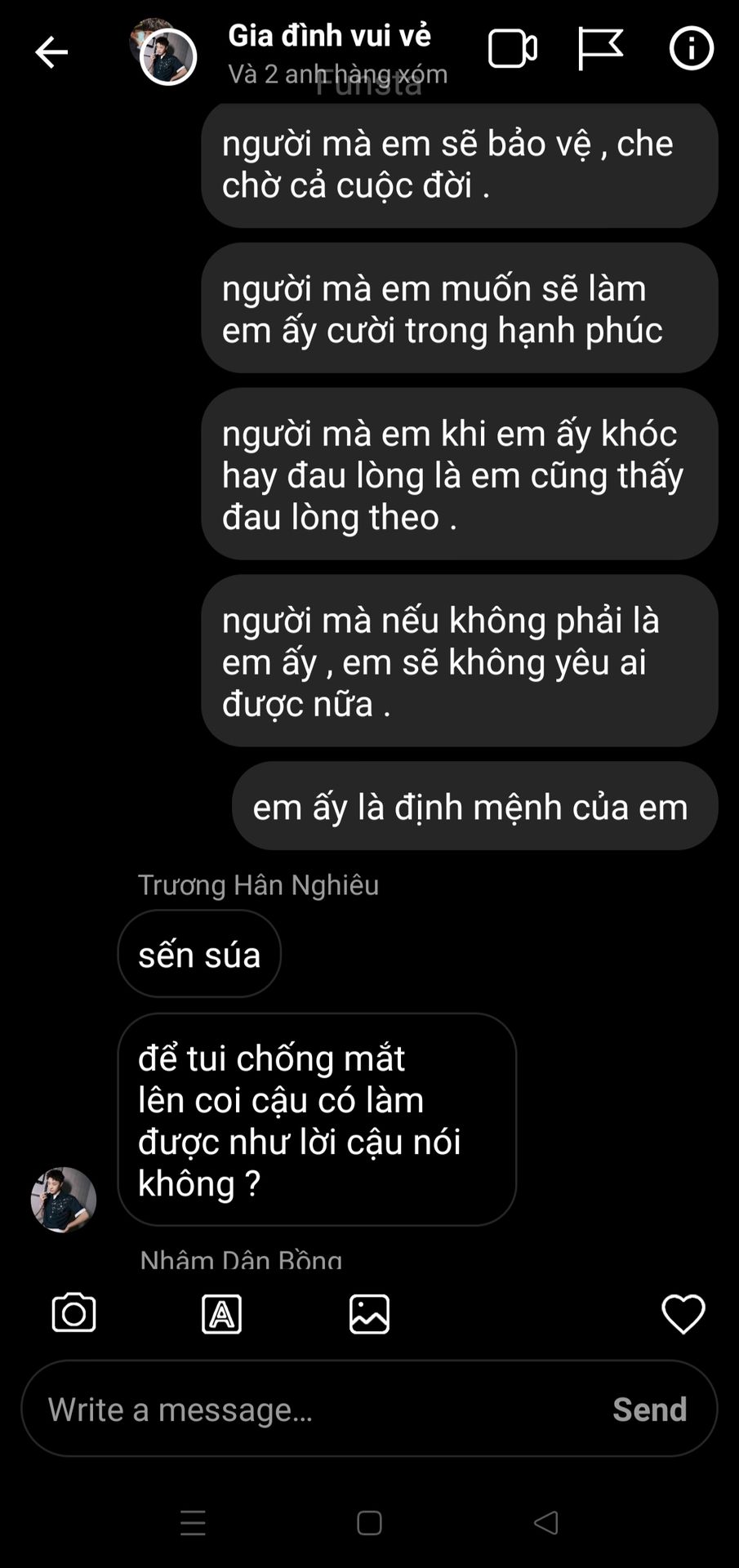Select the 'sến súa' message bubble
Screen dimensions: 739x1568
(199, 953)
